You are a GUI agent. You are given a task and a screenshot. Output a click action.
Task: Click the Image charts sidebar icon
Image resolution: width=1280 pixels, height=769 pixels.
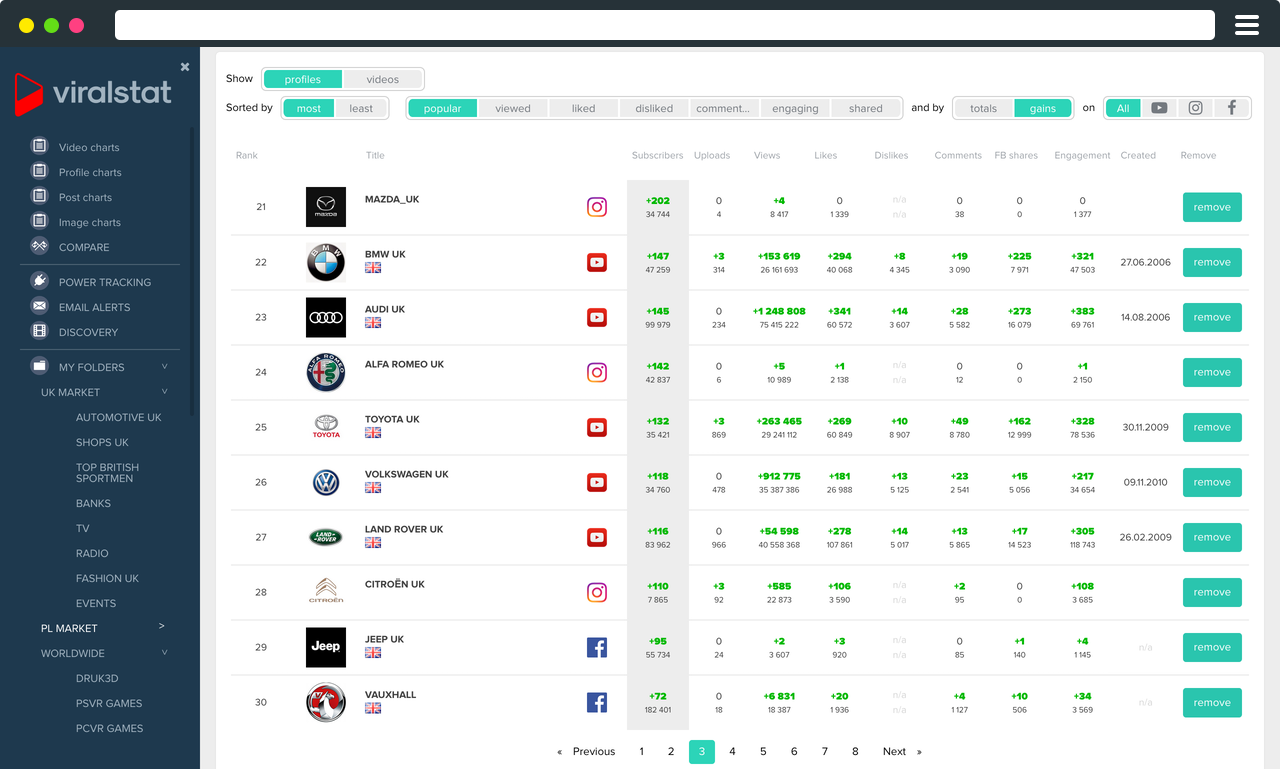coord(40,221)
